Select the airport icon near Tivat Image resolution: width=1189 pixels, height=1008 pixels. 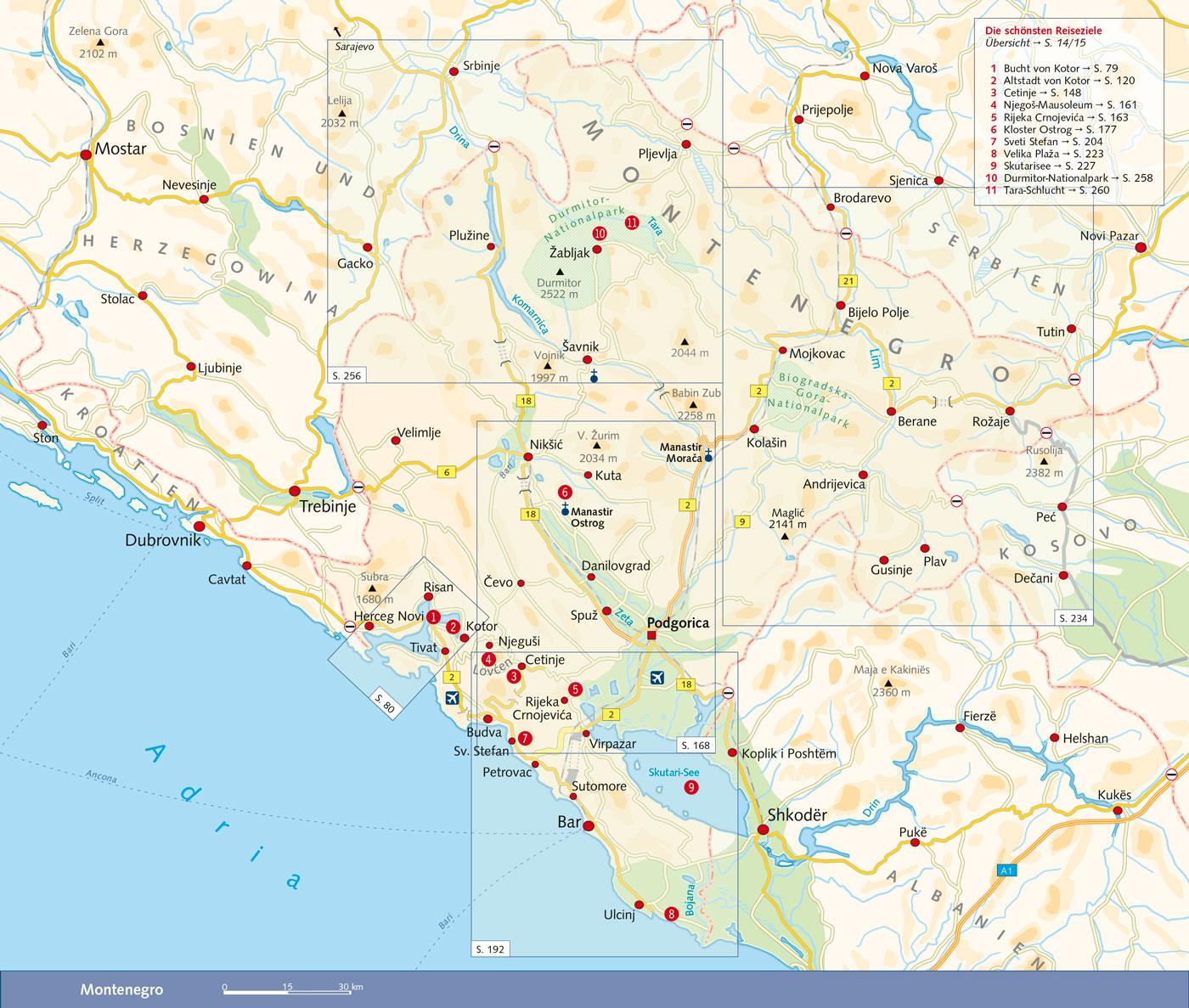[452, 697]
